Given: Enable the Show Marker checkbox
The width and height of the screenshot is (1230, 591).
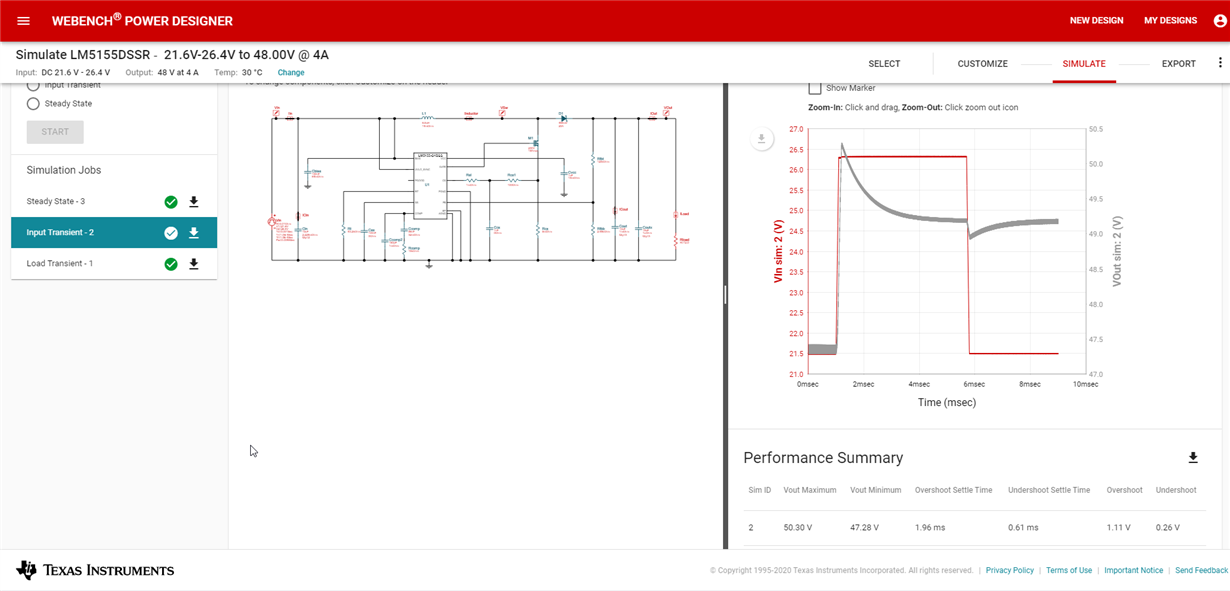Looking at the screenshot, I should pyautogui.click(x=815, y=88).
